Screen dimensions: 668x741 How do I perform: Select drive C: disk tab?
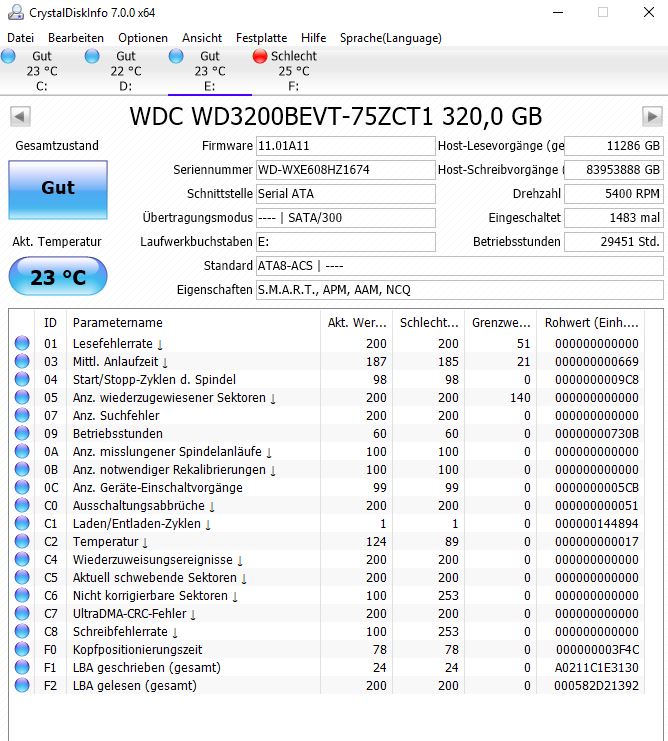coord(42,71)
